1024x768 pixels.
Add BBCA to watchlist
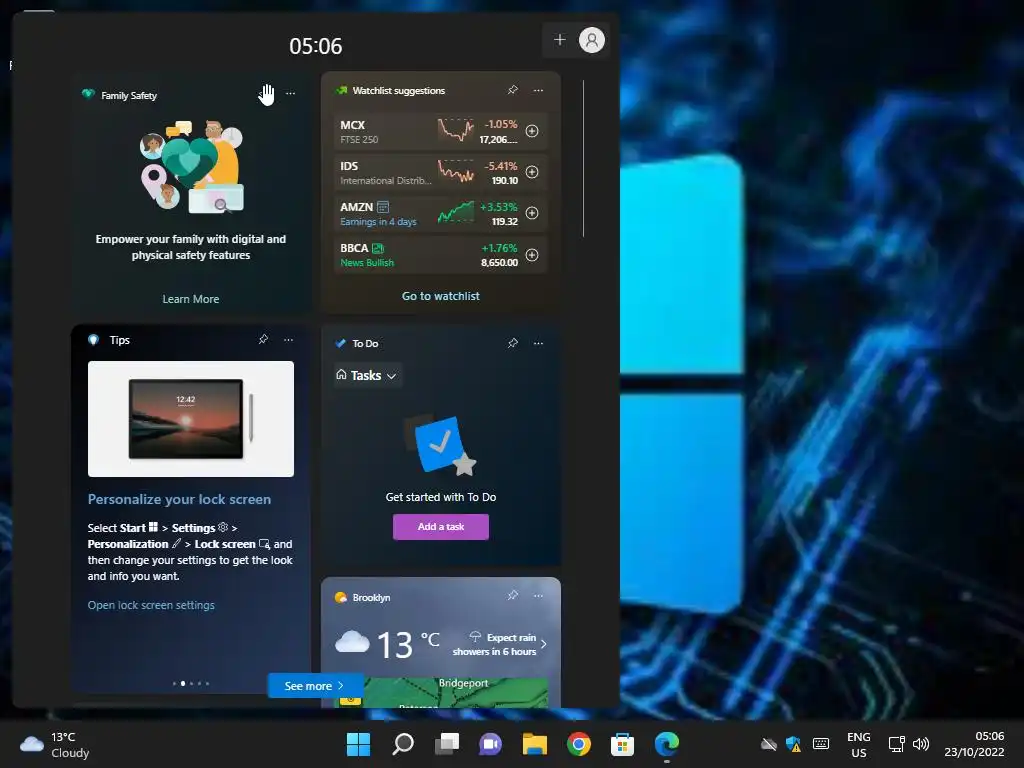coord(532,255)
